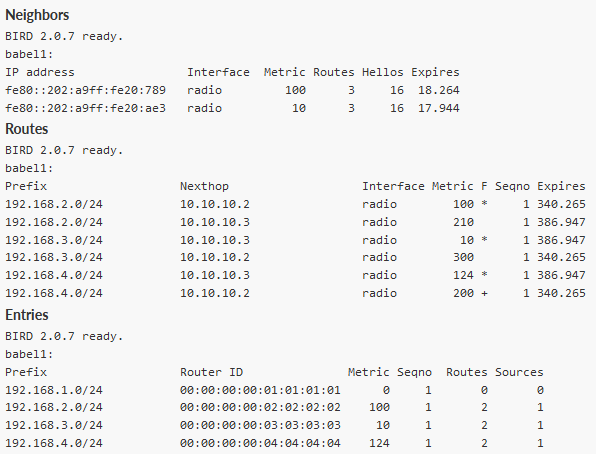The height and width of the screenshot is (454, 596).
Task: Click the Nexthop column header
Action: click(204, 186)
